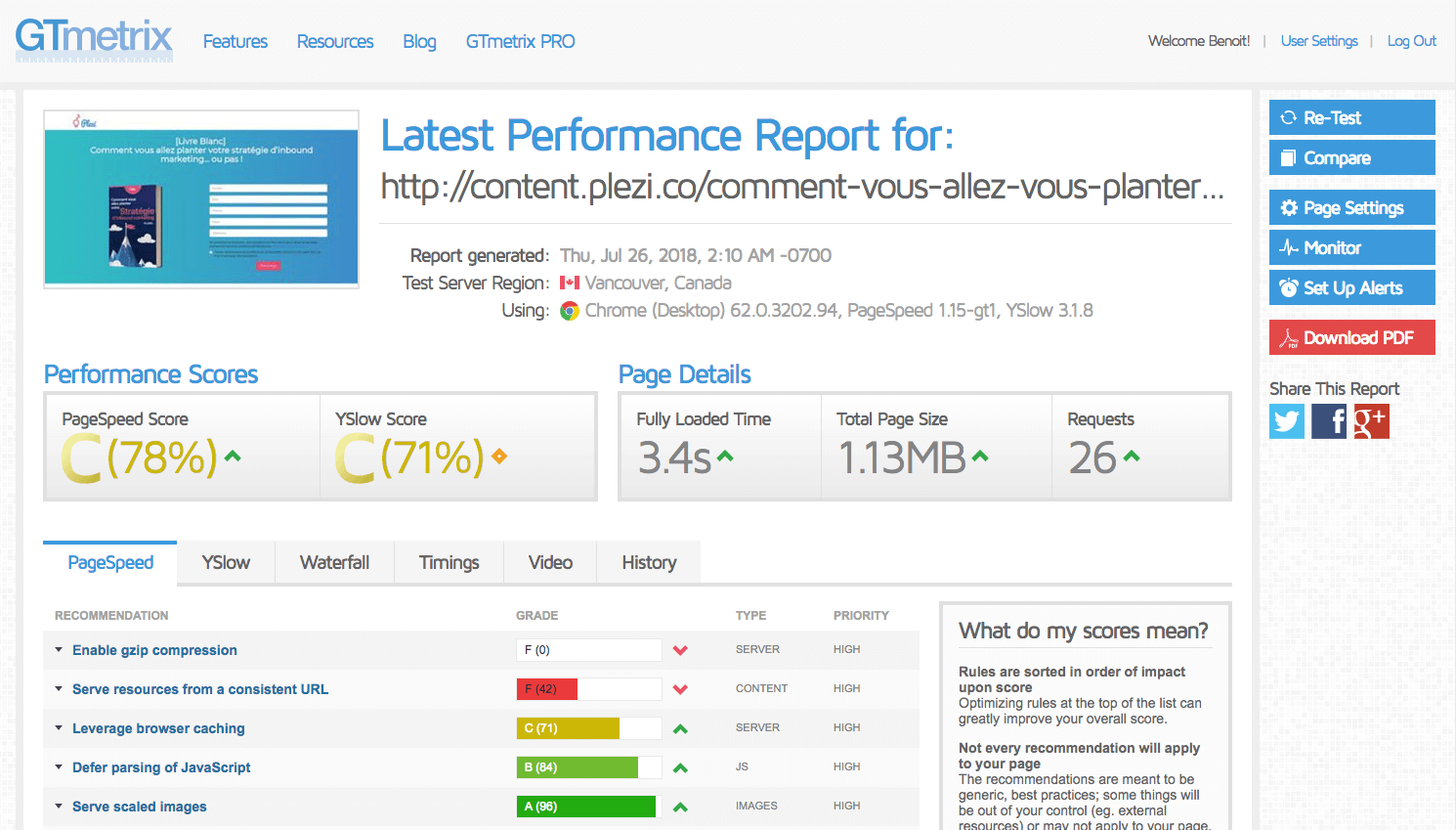Click the '1.13MB' page size value

[x=902, y=458]
